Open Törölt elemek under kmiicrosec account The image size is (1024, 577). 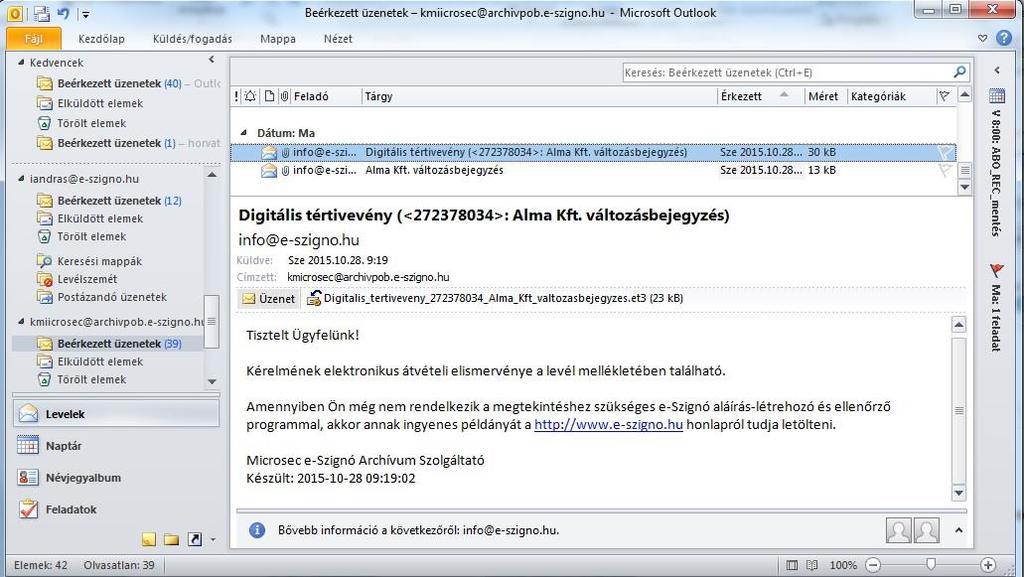pyautogui.click(x=82, y=379)
